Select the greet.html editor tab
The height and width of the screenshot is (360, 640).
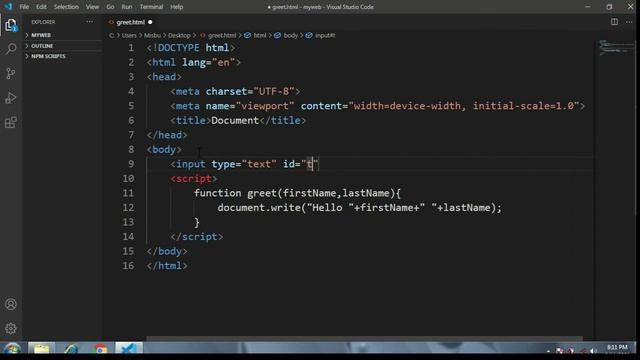pyautogui.click(x=130, y=22)
